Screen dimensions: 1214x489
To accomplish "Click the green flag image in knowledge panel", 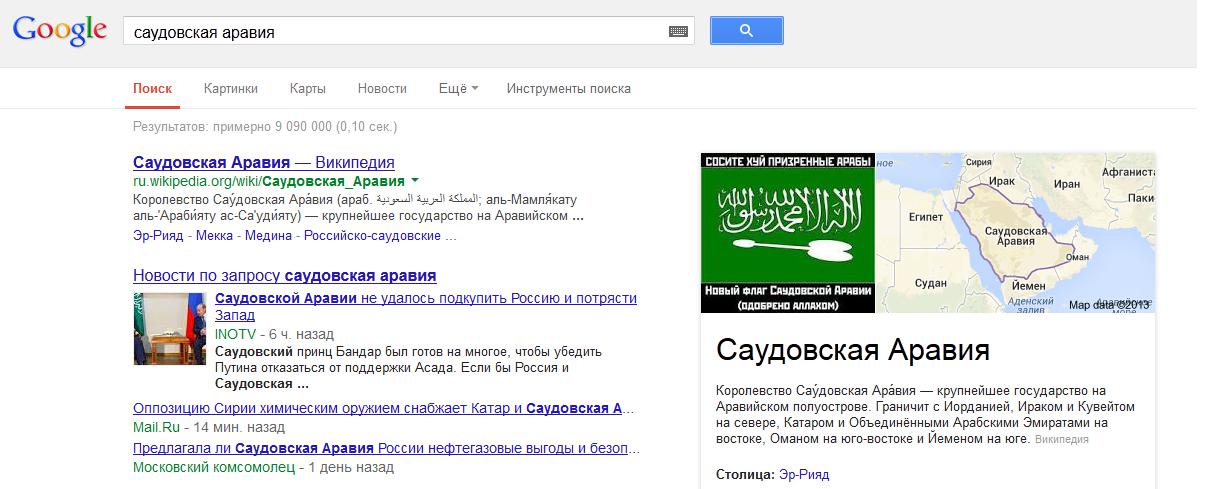I will click(x=788, y=233).
